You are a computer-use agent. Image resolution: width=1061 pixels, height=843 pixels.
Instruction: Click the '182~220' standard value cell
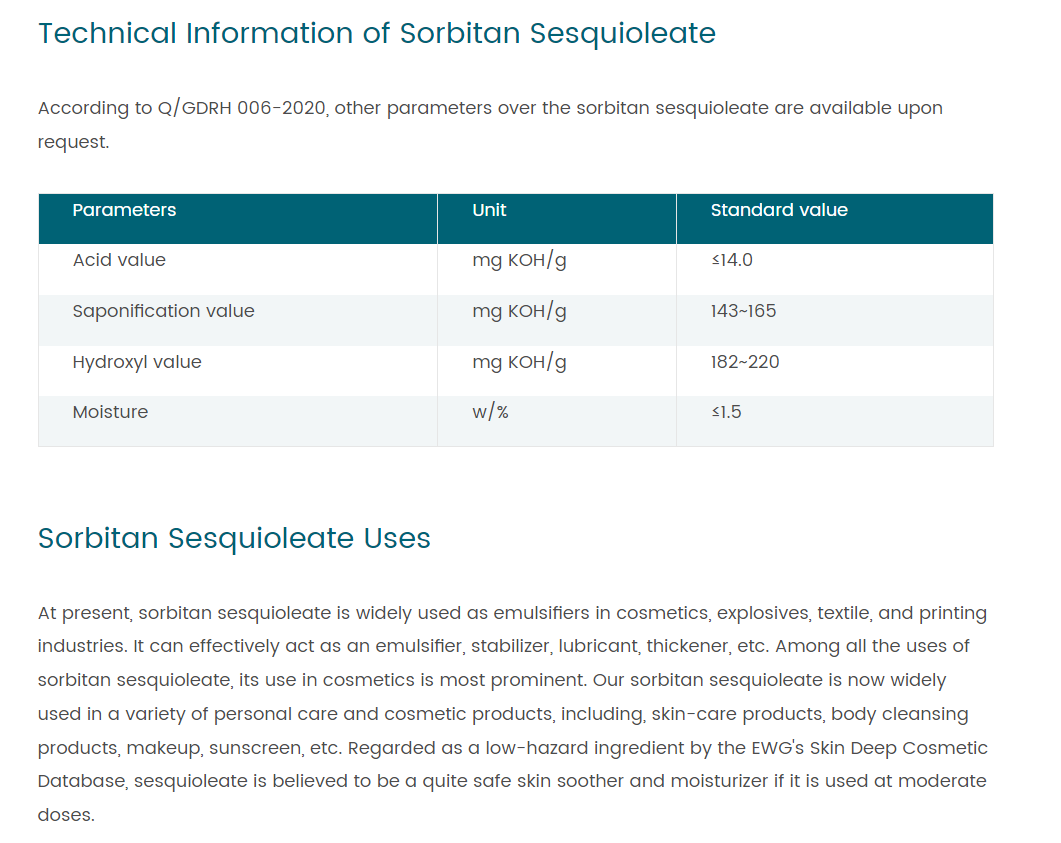tap(745, 362)
